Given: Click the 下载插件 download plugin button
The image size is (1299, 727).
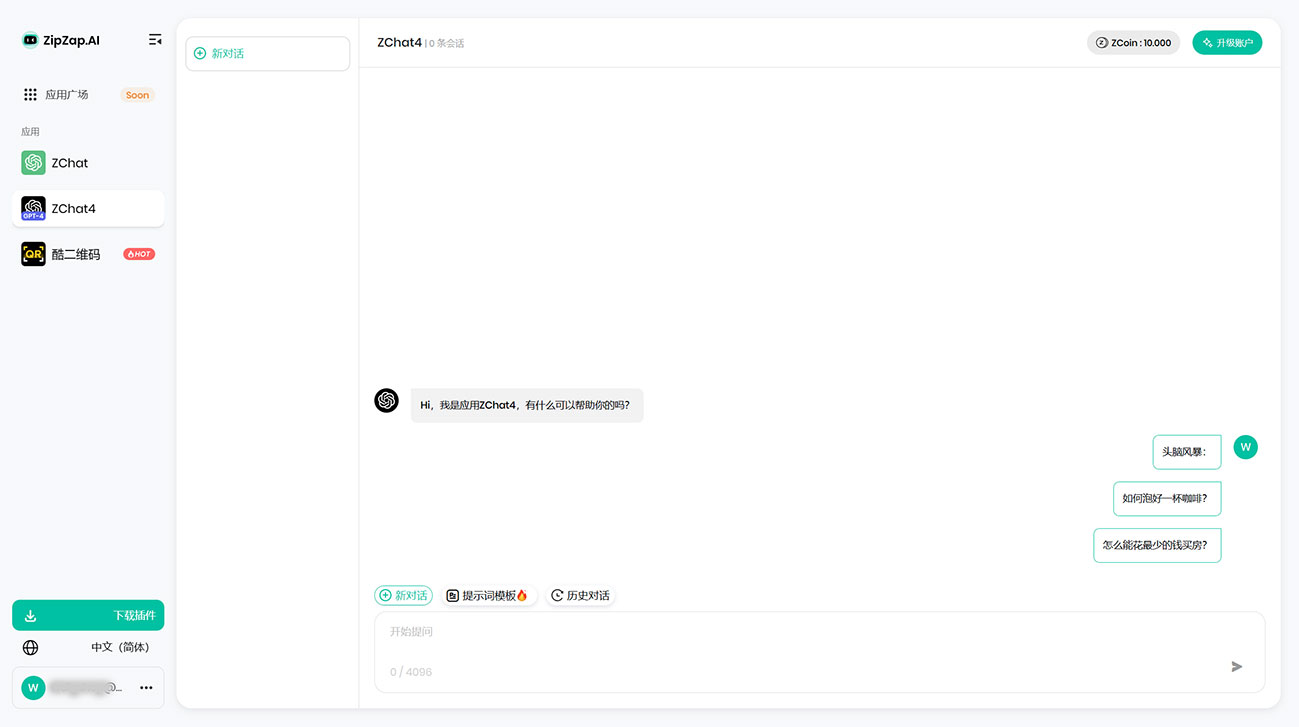Looking at the screenshot, I should [88, 614].
